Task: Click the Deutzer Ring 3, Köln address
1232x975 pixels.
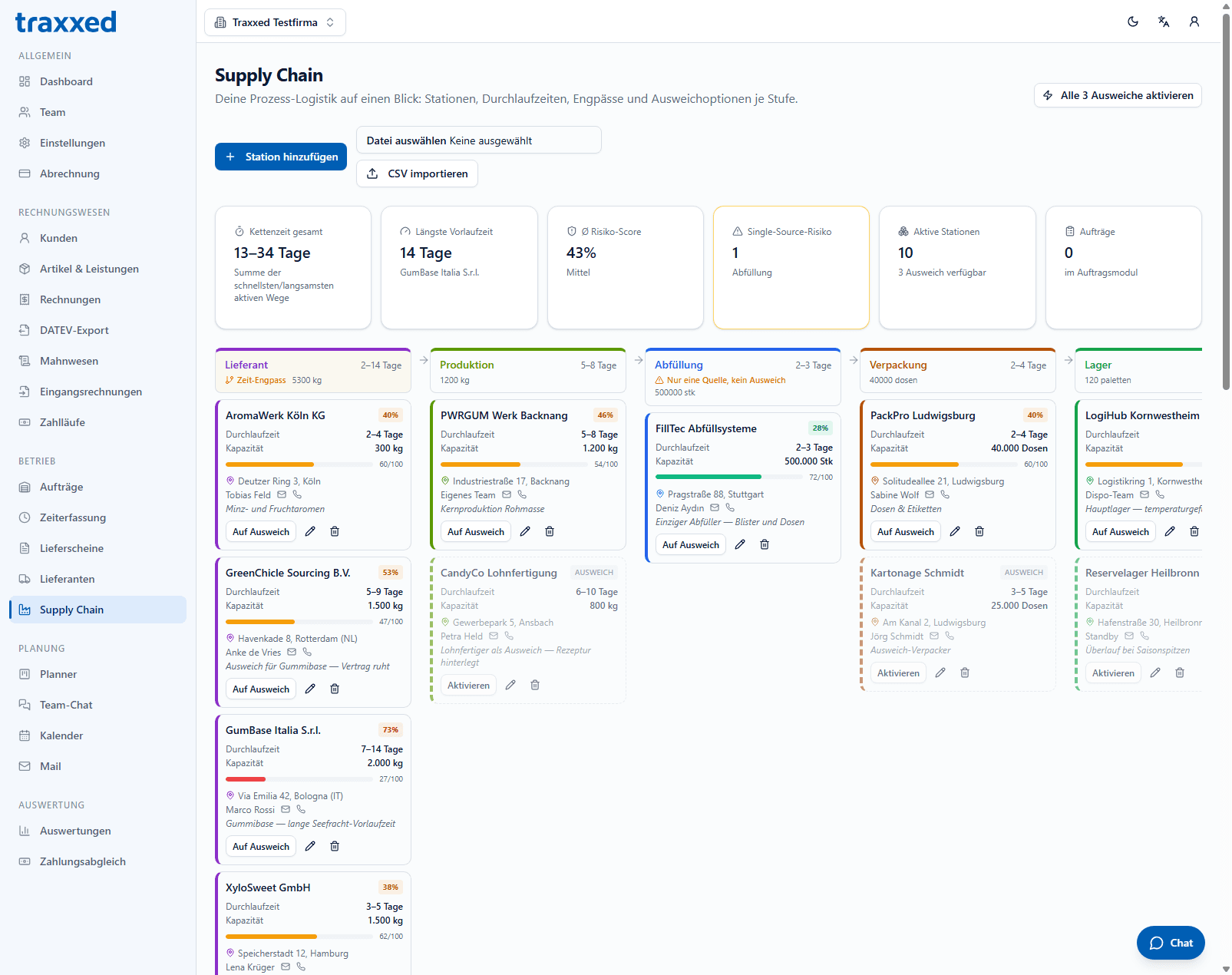Action: pyautogui.click(x=279, y=481)
